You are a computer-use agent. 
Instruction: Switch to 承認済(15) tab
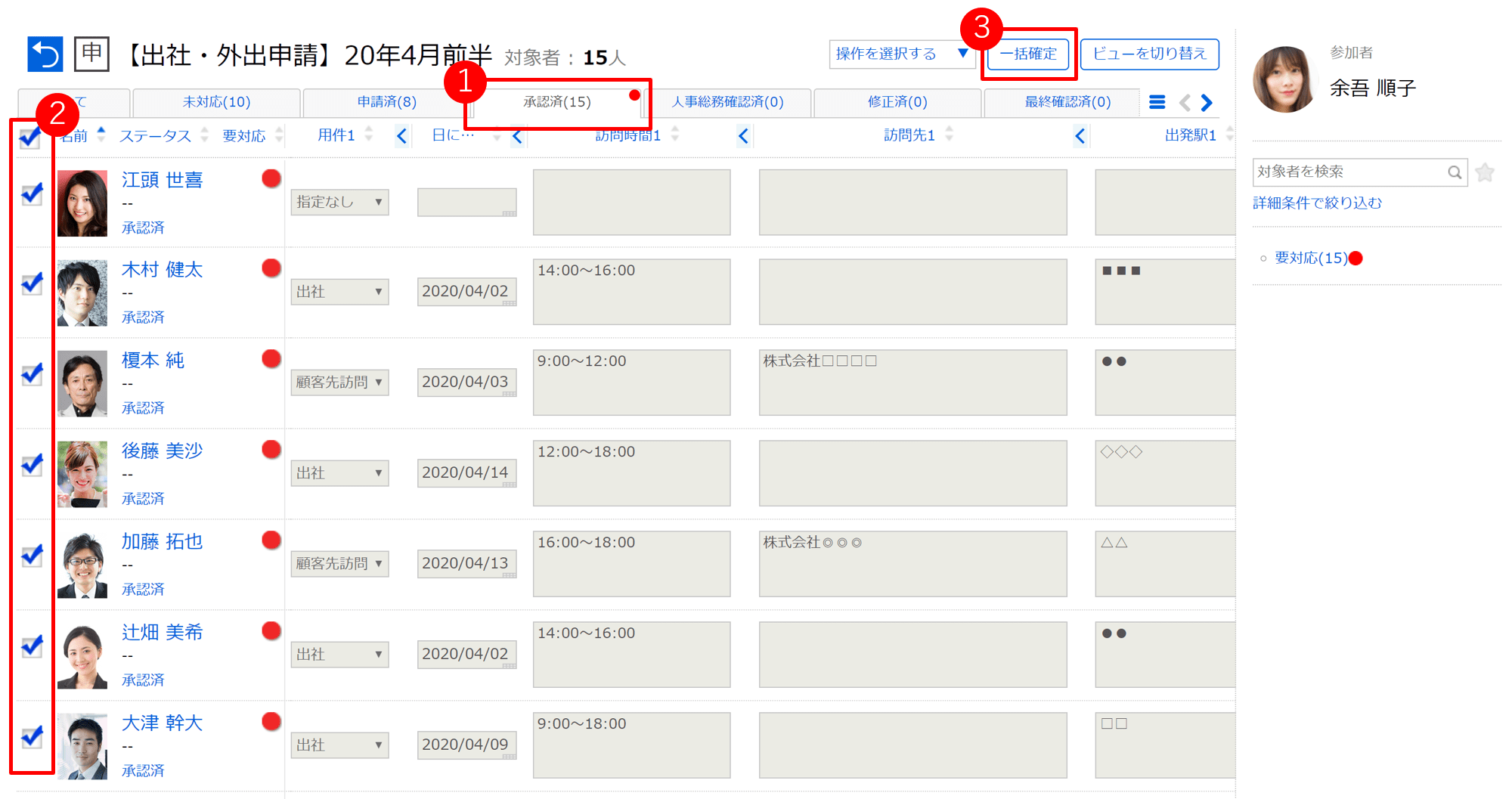tap(557, 102)
